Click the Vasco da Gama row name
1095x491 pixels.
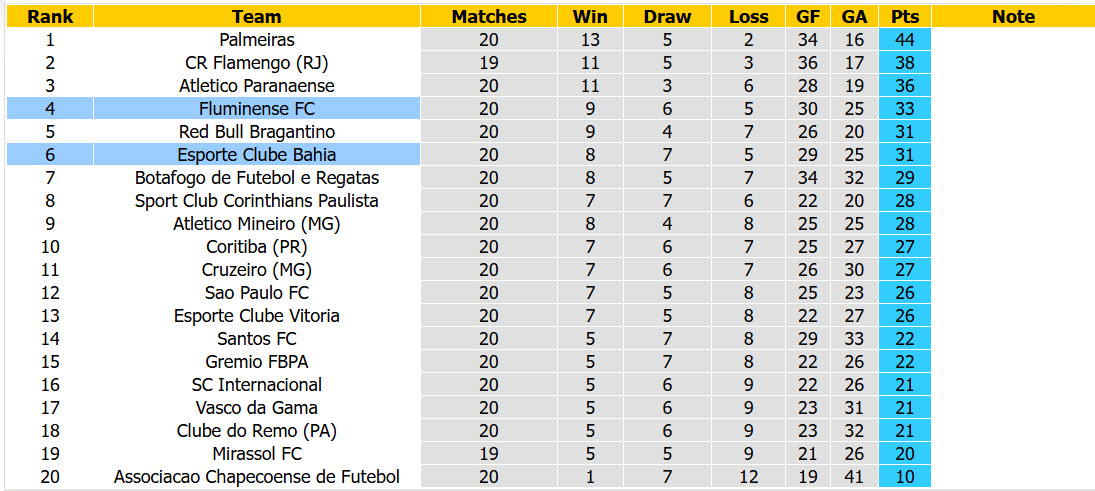257,408
